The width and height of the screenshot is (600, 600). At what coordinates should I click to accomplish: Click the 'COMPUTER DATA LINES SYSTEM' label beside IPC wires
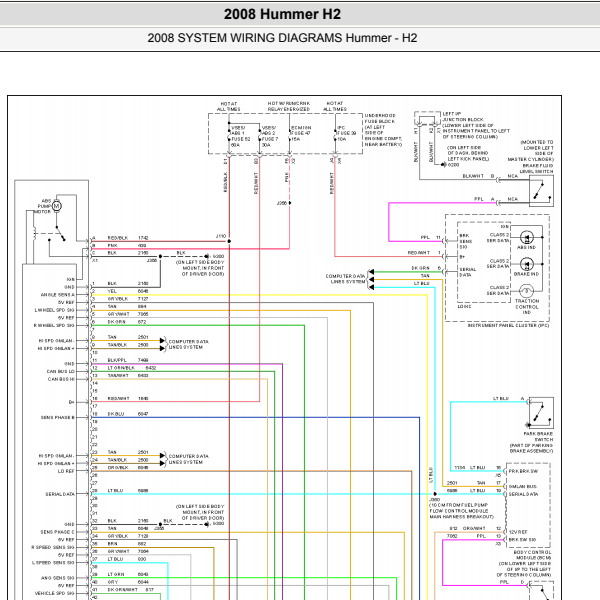point(345,279)
